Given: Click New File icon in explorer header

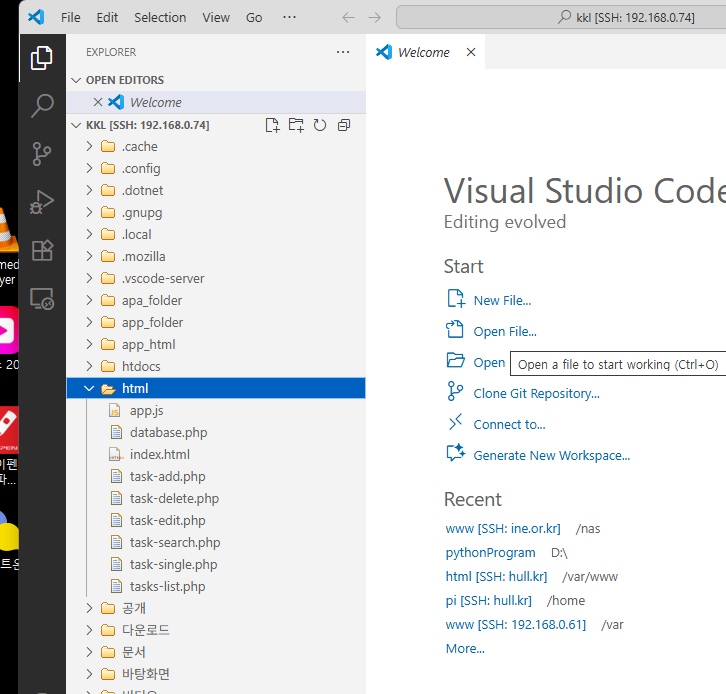Looking at the screenshot, I should (272, 125).
